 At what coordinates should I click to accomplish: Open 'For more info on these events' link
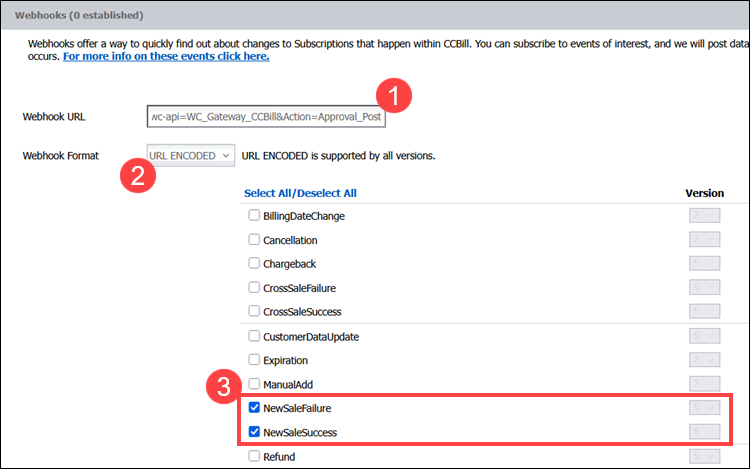[166, 56]
